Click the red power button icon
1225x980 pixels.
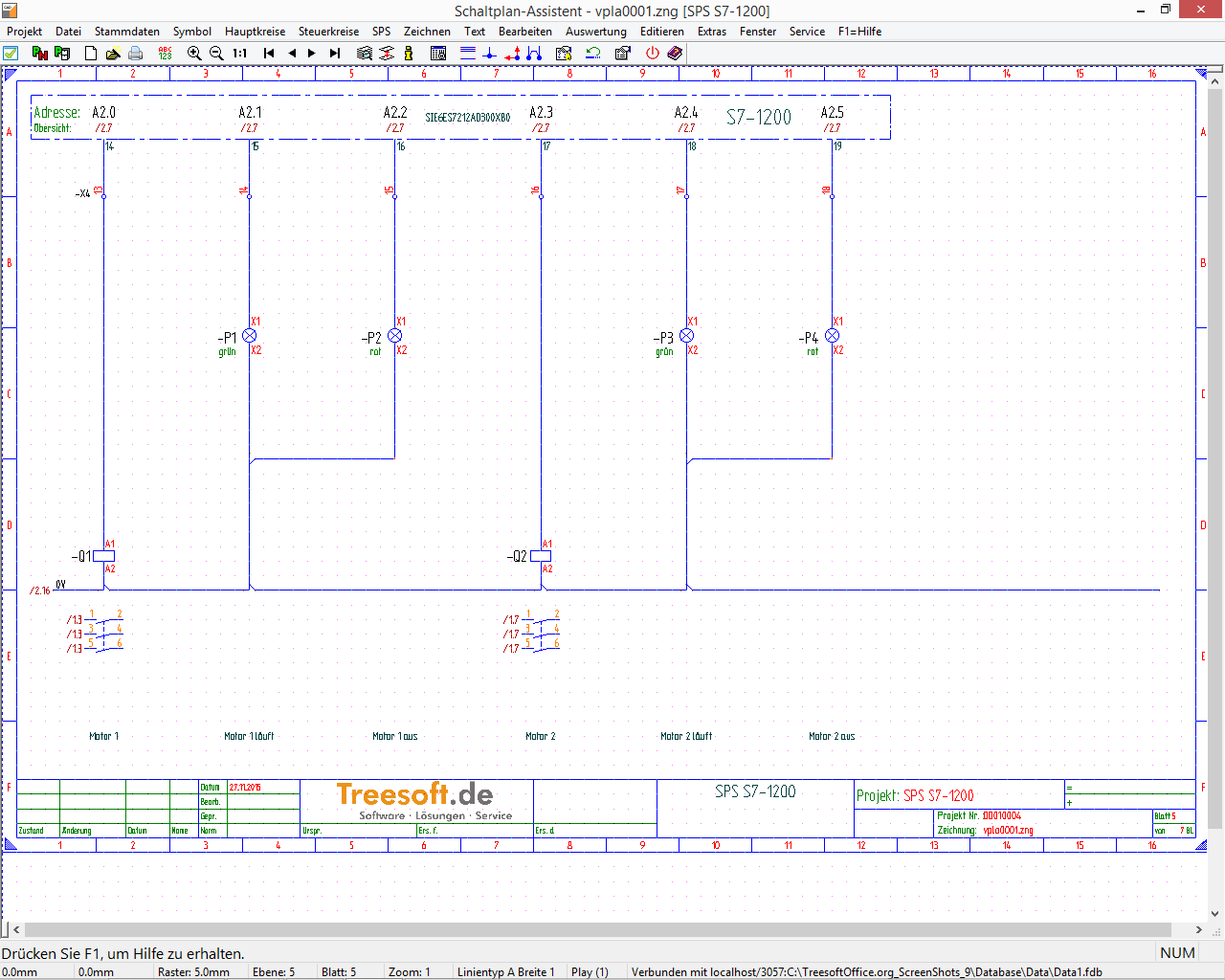[653, 54]
